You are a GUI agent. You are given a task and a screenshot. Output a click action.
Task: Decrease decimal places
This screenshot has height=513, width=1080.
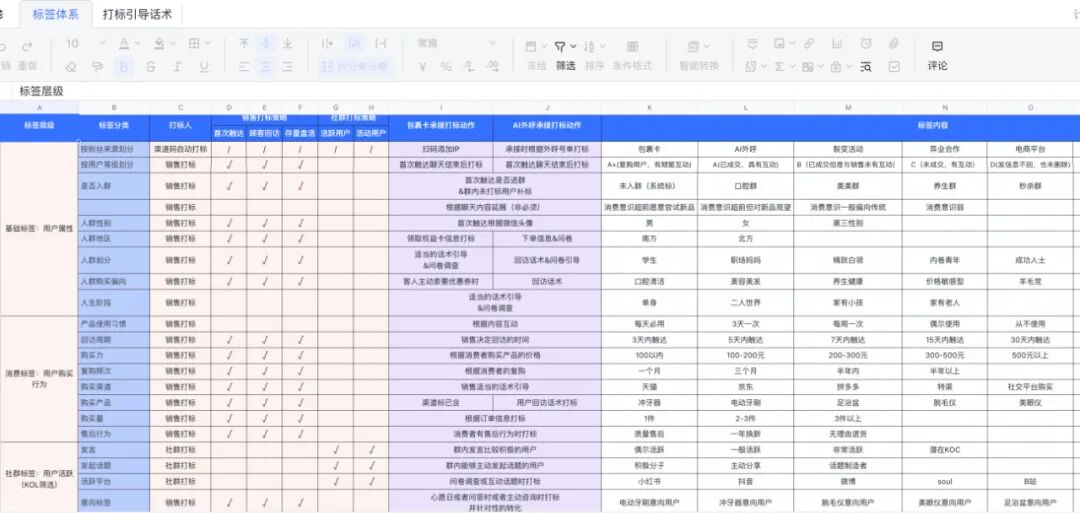(x=469, y=67)
